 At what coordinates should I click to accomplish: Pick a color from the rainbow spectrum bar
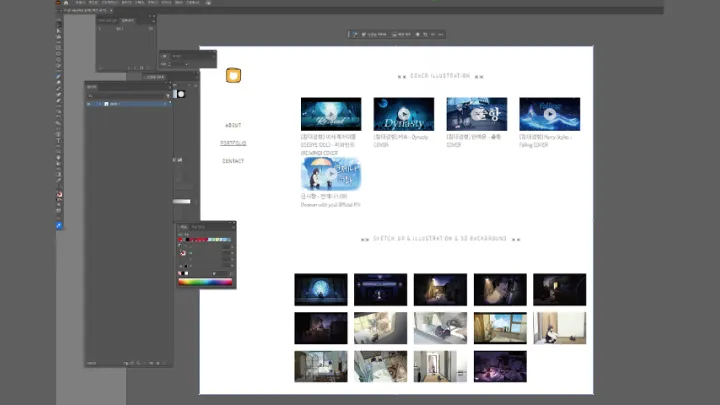[205, 282]
